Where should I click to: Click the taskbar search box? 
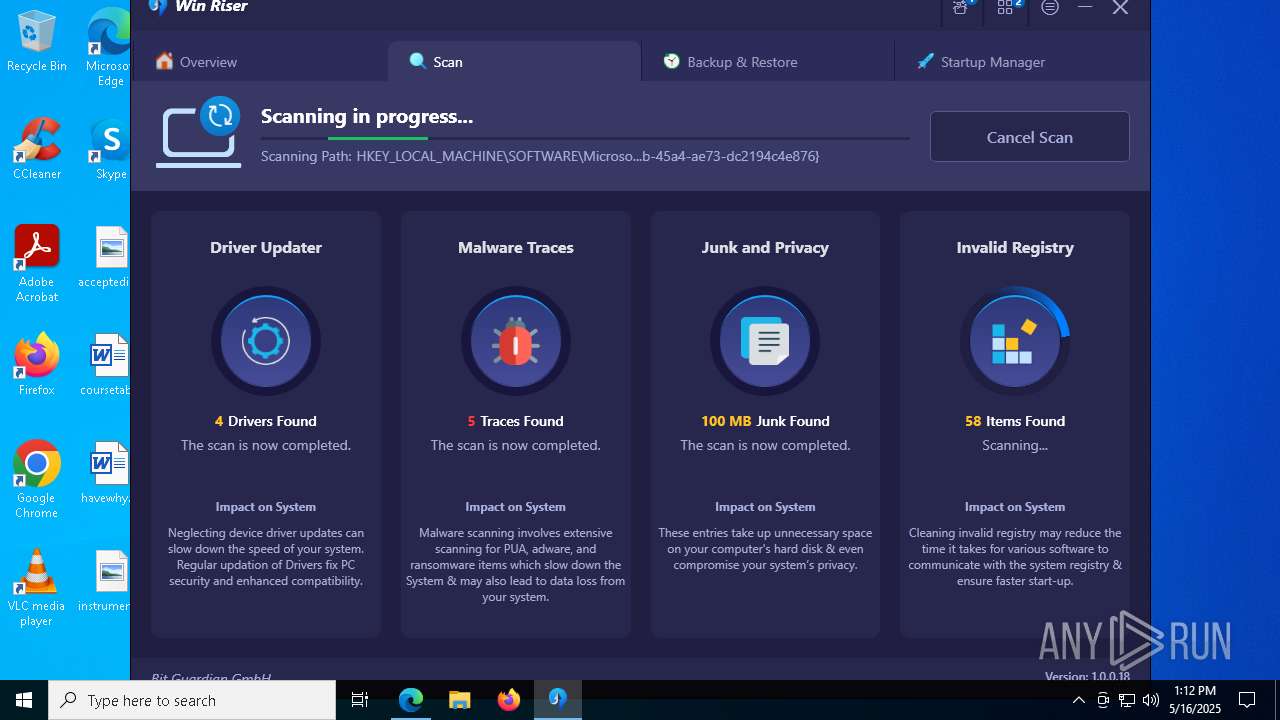pos(192,700)
